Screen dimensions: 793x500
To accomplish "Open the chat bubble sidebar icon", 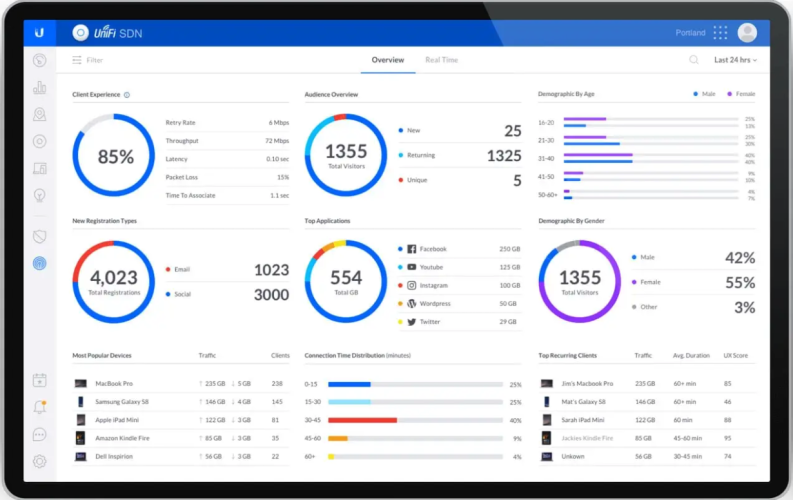I will click(39, 434).
